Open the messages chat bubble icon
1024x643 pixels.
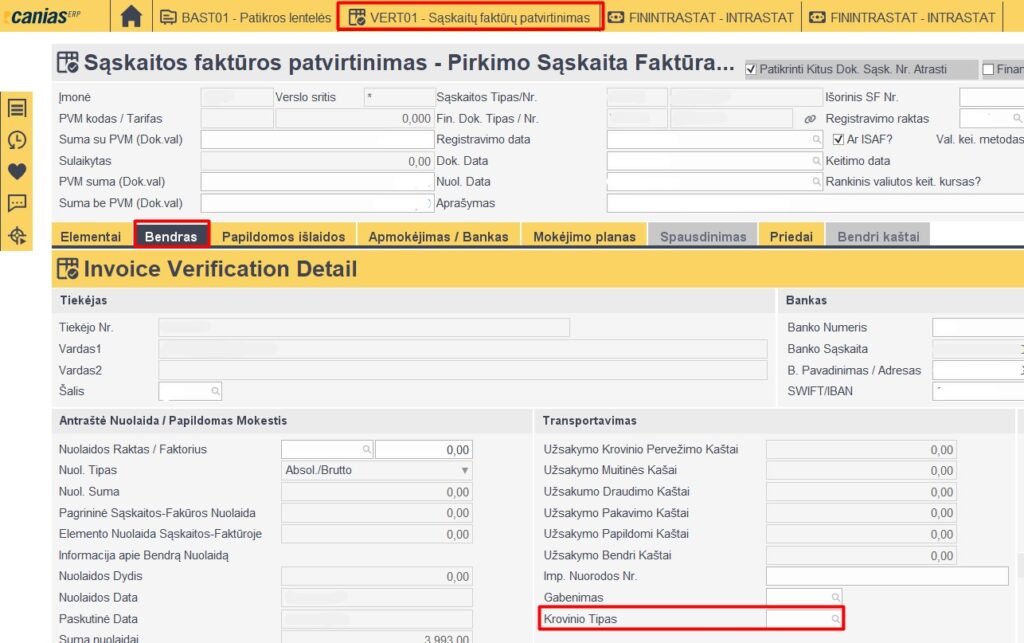click(x=17, y=203)
